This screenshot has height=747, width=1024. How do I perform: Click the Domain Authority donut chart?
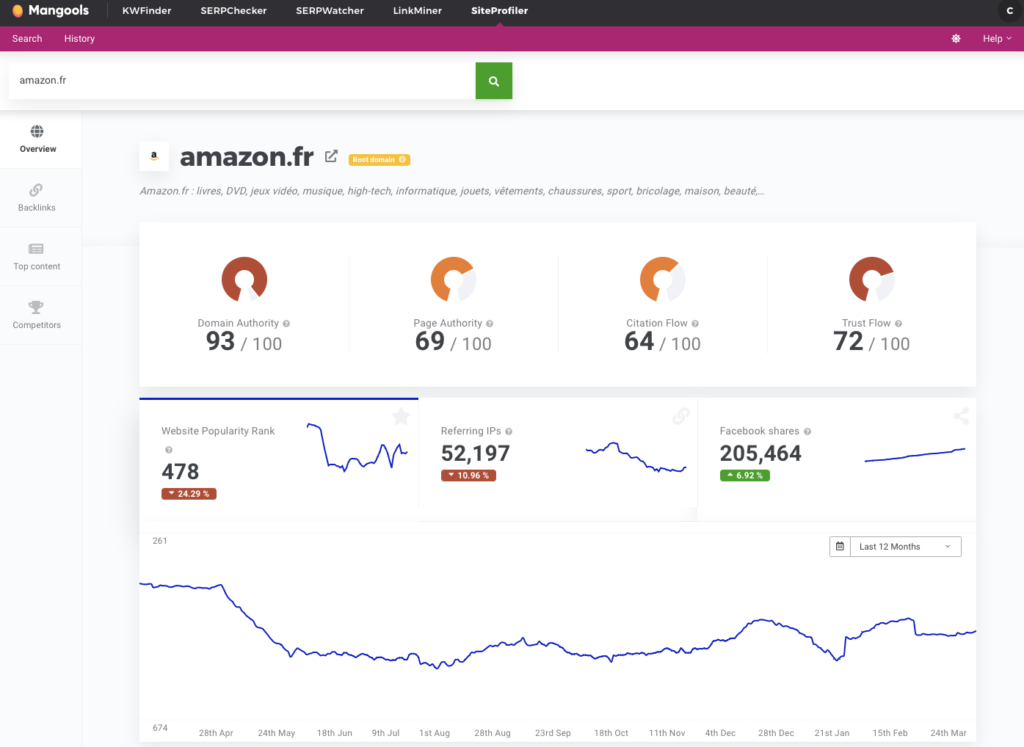(x=244, y=279)
